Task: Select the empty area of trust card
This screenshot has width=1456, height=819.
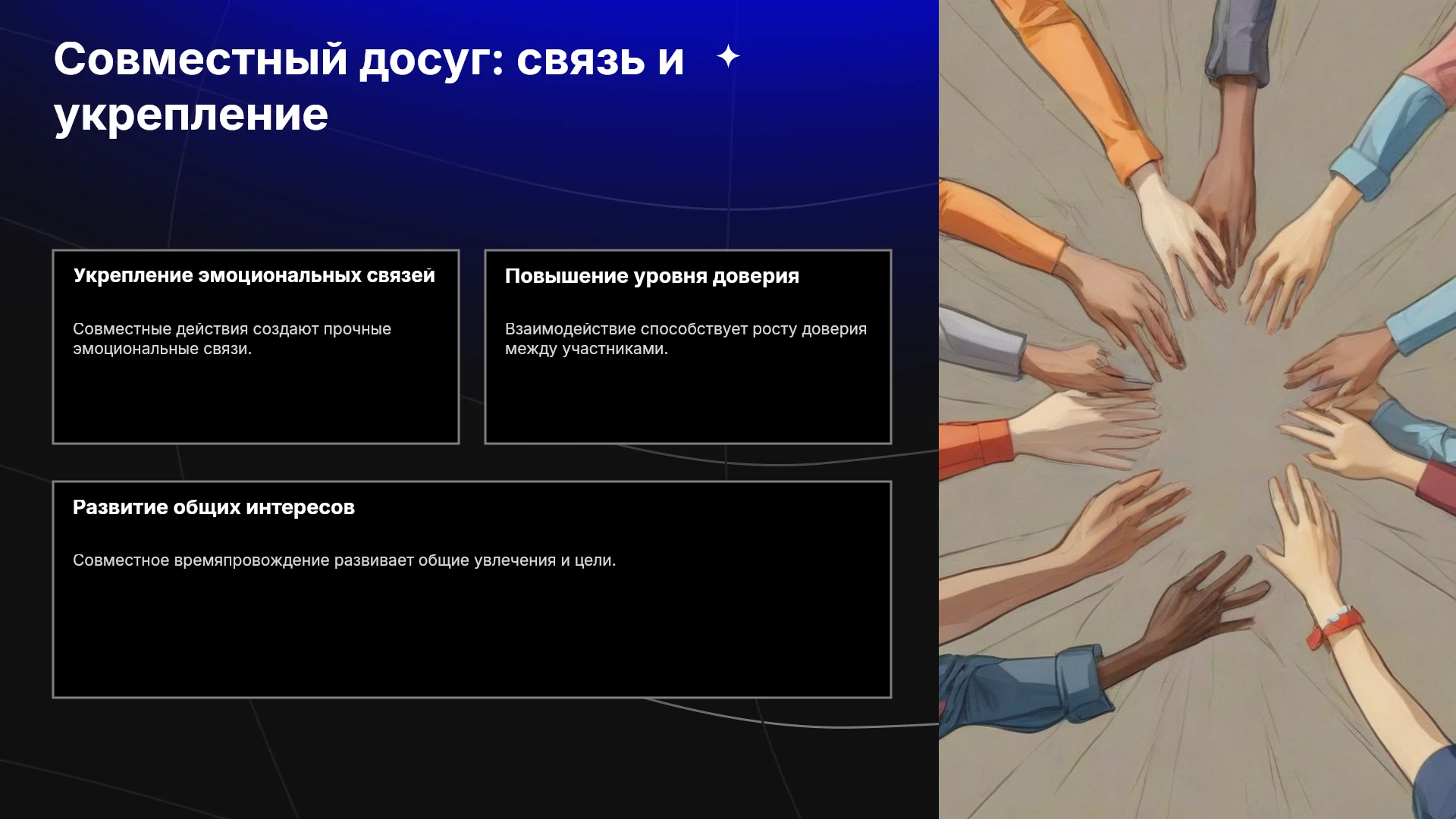Action: (x=688, y=400)
